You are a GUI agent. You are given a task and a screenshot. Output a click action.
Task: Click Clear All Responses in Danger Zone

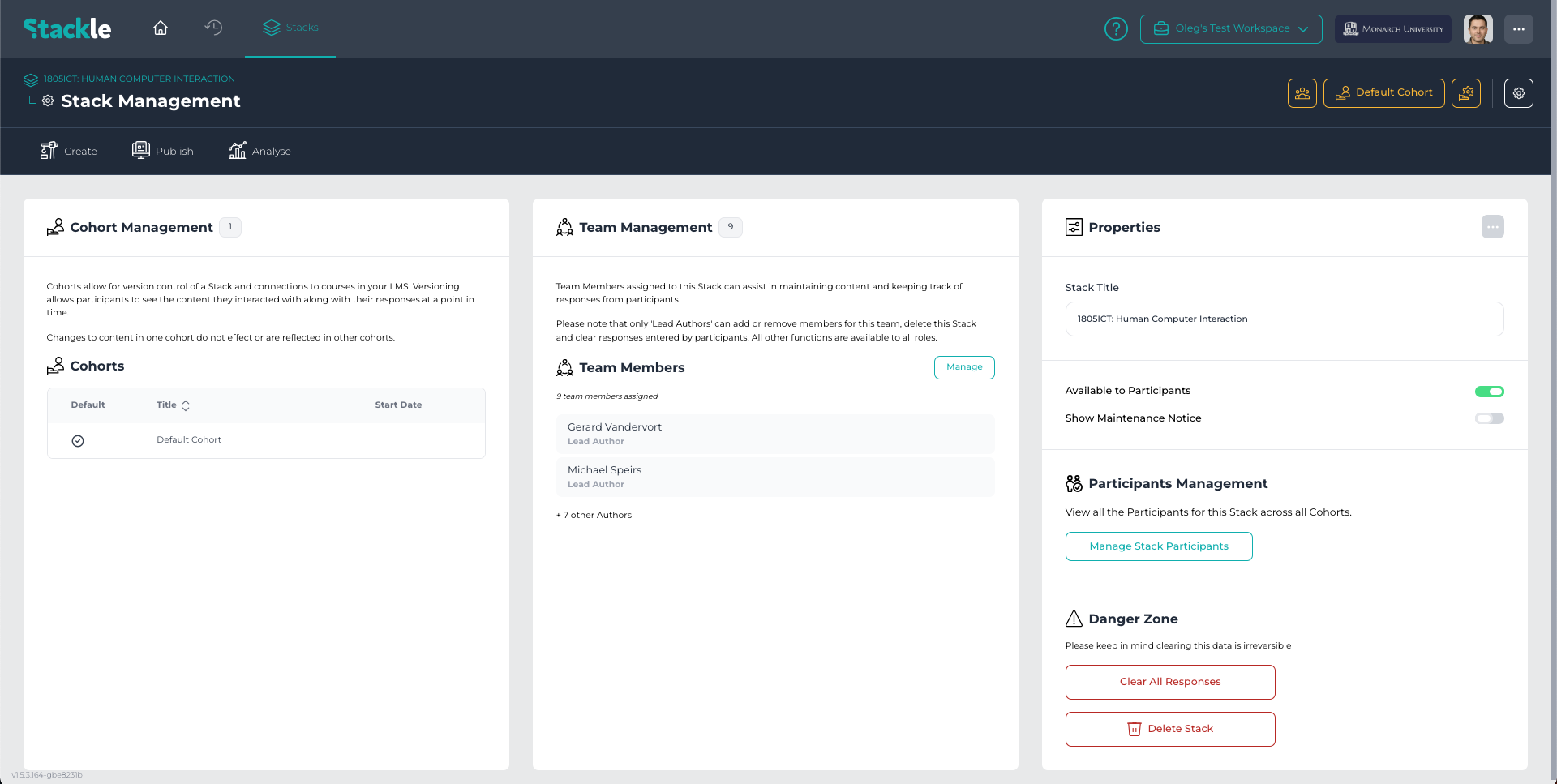pyautogui.click(x=1170, y=682)
